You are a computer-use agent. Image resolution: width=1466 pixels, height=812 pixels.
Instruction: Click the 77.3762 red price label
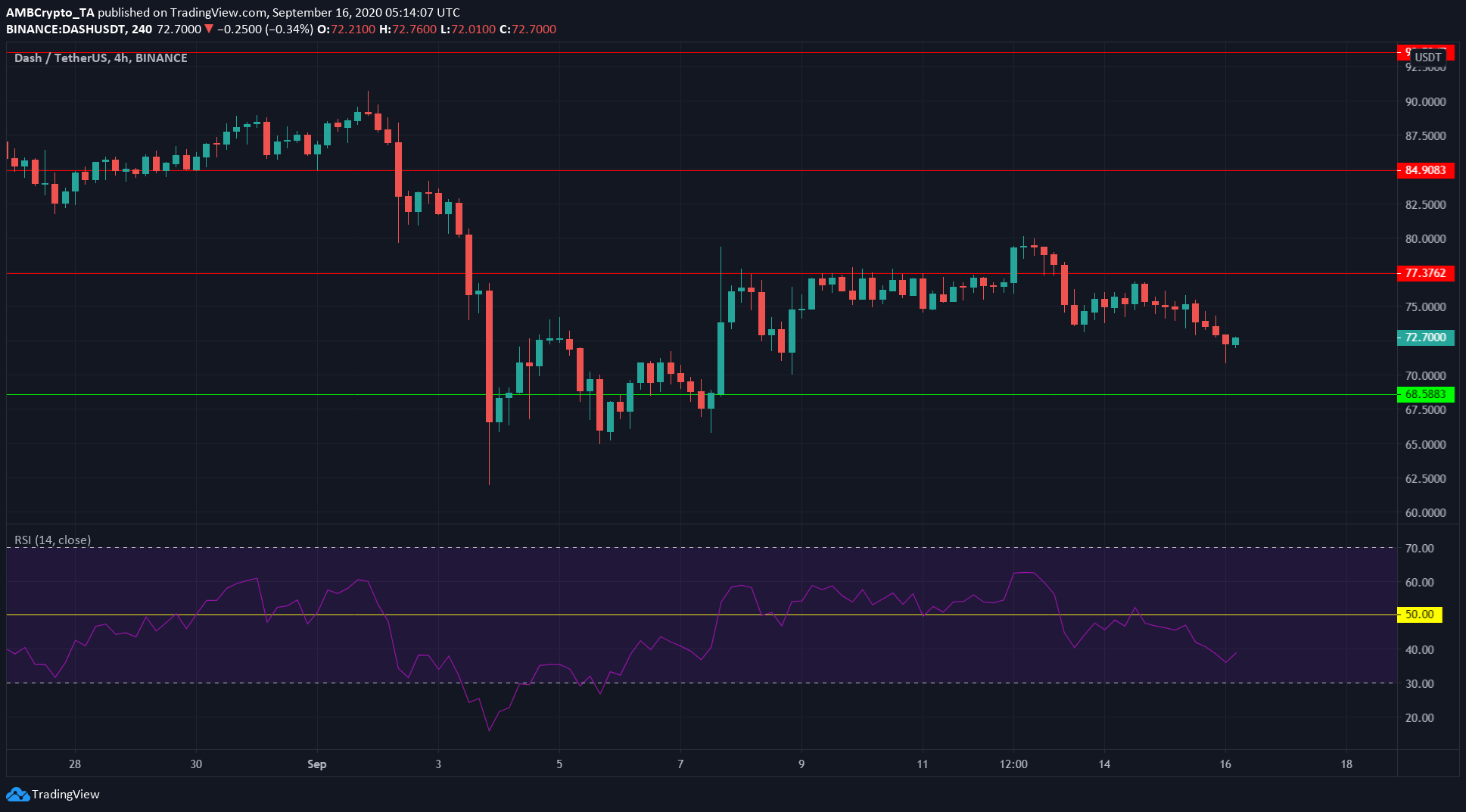click(x=1425, y=273)
